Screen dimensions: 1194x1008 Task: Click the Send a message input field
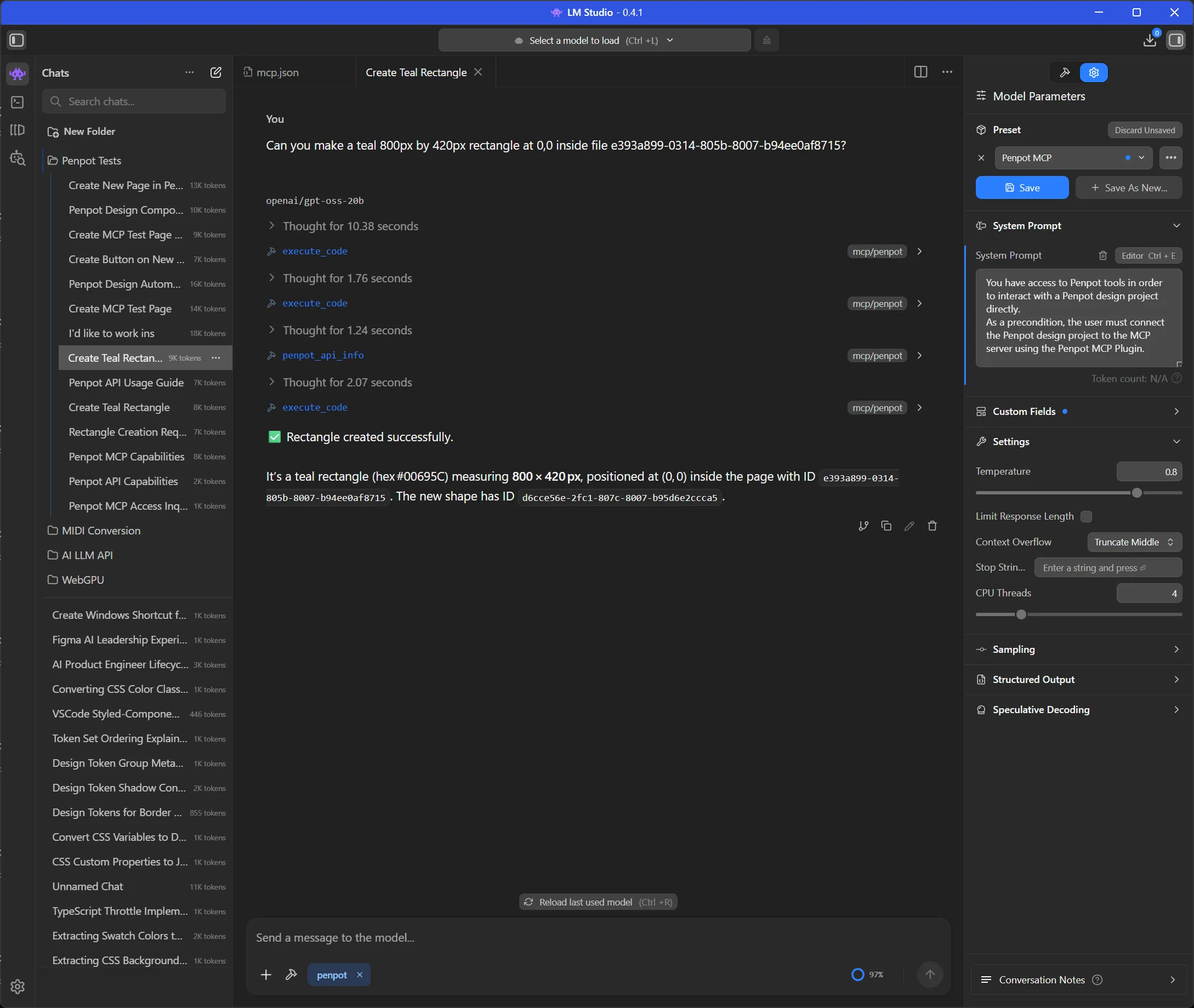pyautogui.click(x=572, y=937)
